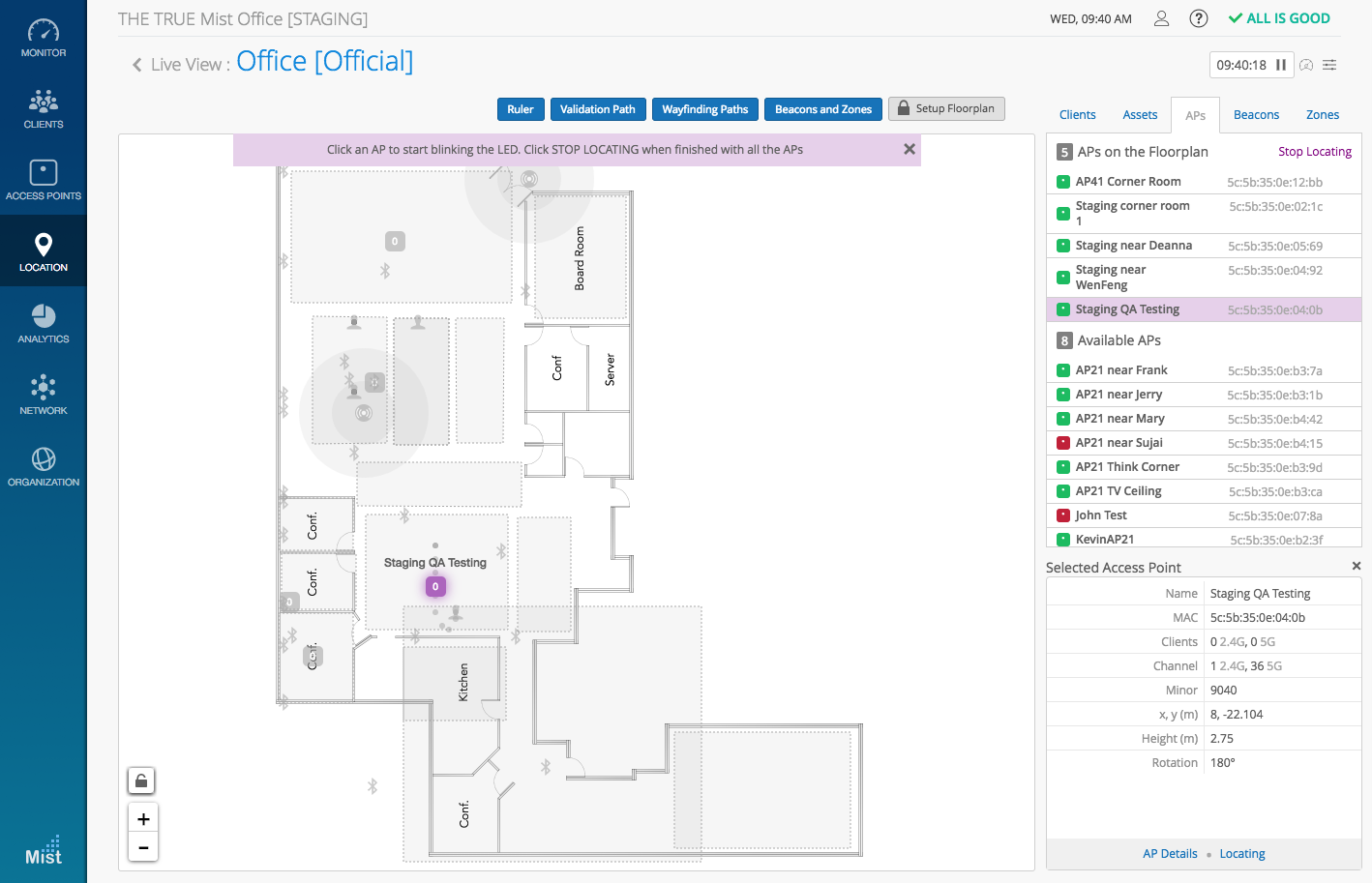Click the green status icon for AP41 Corner Room

(1063, 182)
